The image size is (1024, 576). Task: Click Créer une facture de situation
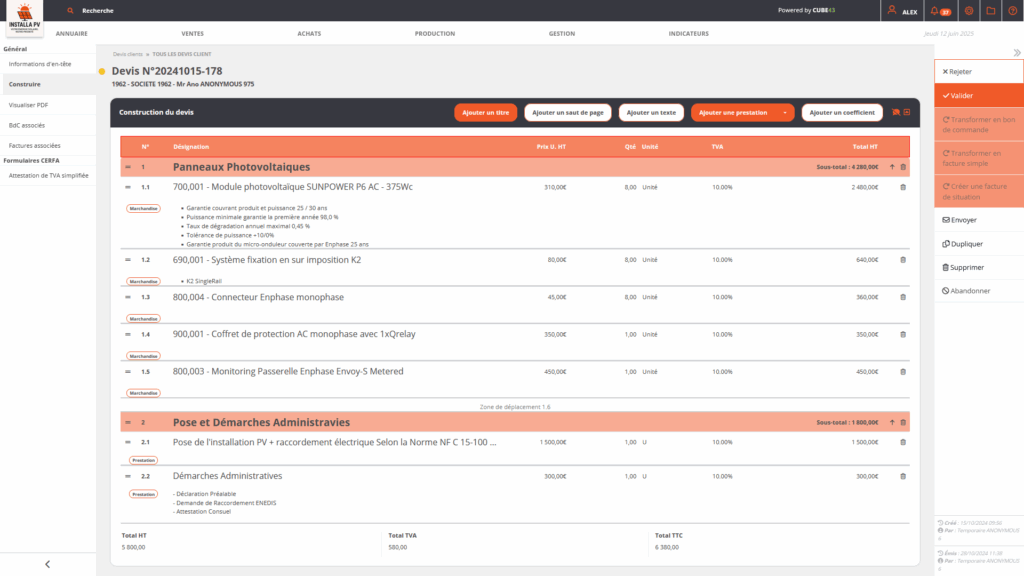click(x=978, y=191)
